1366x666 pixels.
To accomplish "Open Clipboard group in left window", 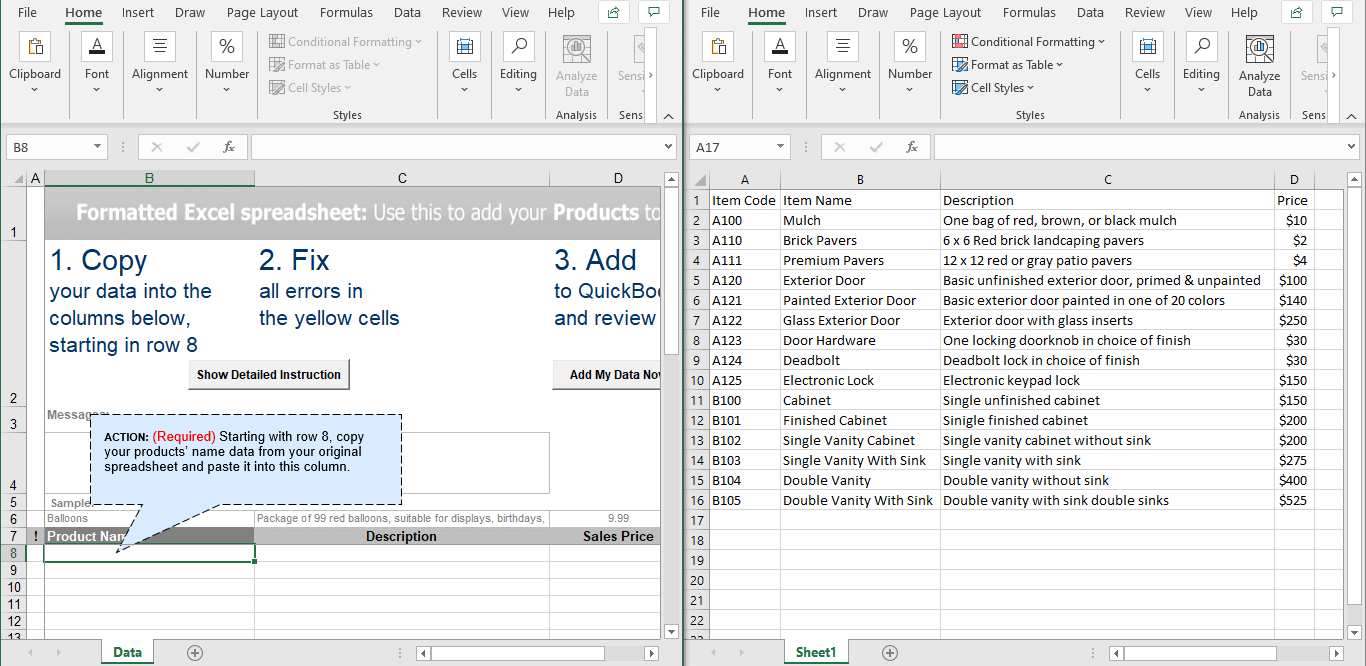I will [x=35, y=64].
